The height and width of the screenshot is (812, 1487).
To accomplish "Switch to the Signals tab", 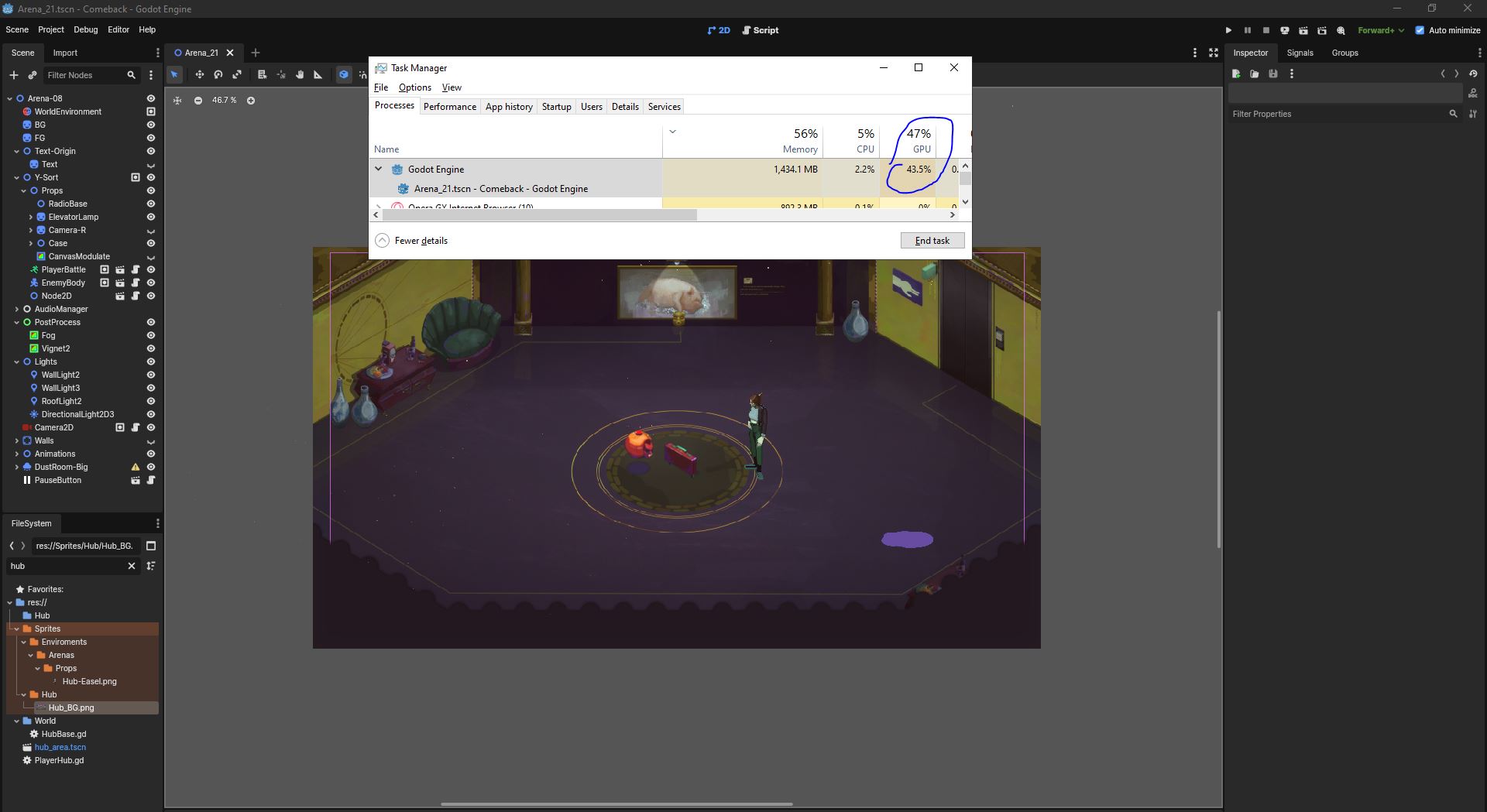I will click(1300, 53).
